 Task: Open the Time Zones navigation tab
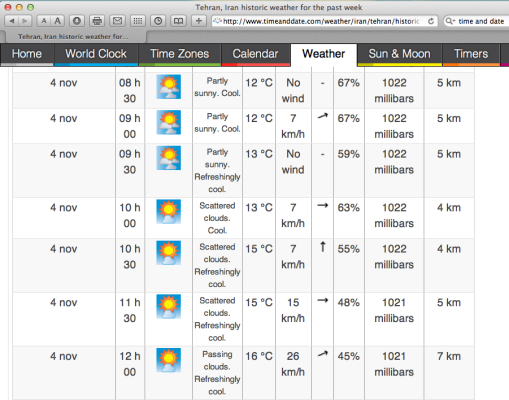pos(179,54)
